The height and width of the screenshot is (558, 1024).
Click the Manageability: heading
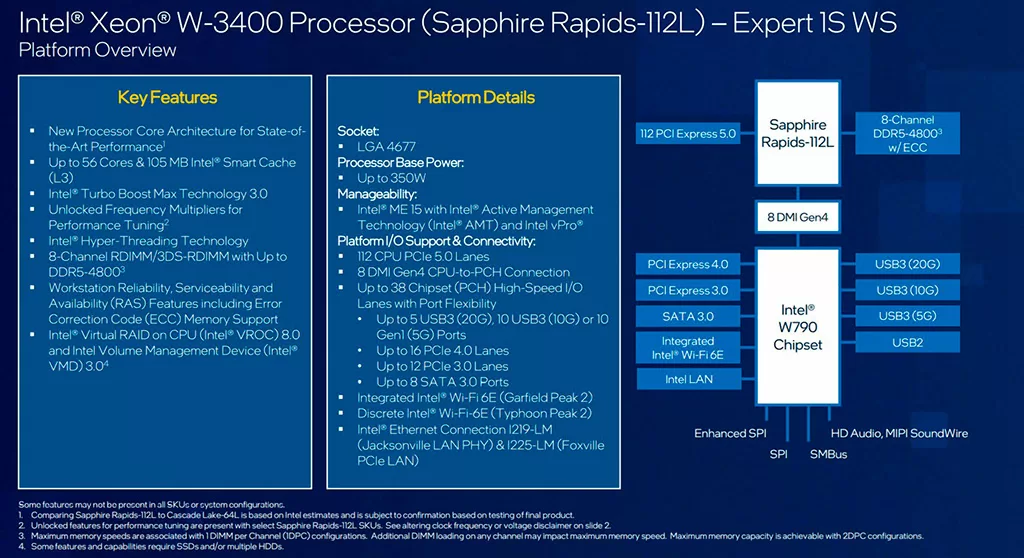377,193
